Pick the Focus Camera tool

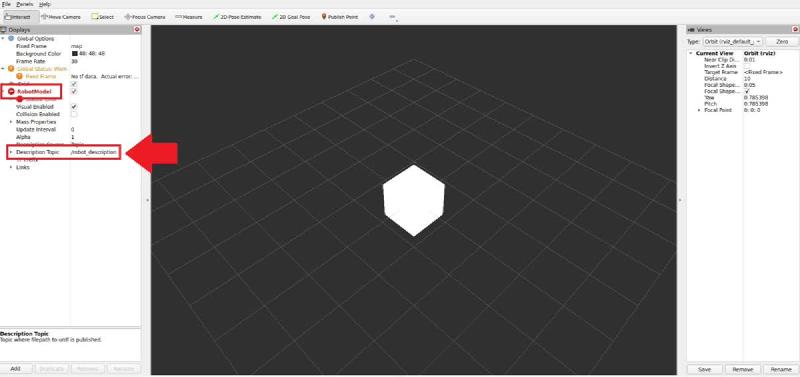click(x=145, y=17)
